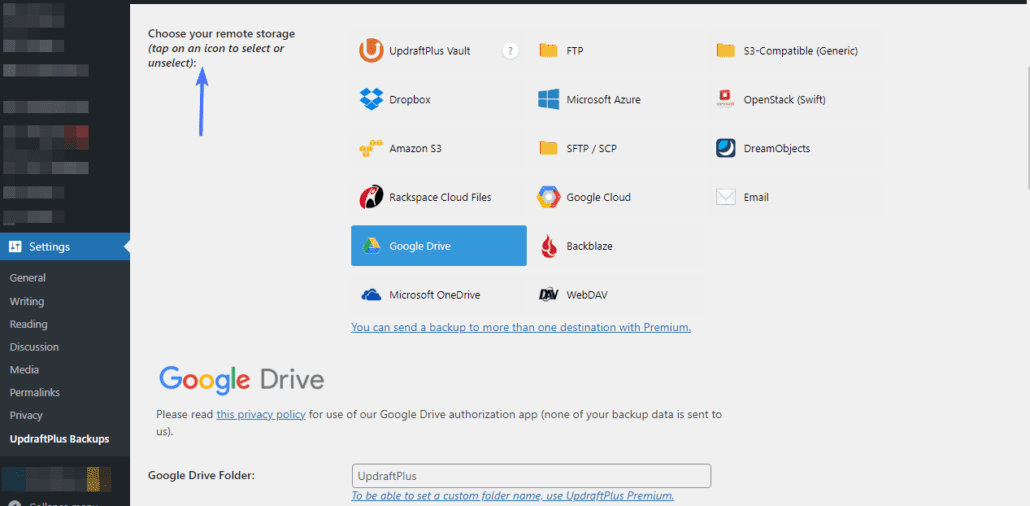Click the question mark beside UpdraftPlus Vault
Image resolution: width=1030 pixels, height=506 pixels.
pyautogui.click(x=510, y=51)
